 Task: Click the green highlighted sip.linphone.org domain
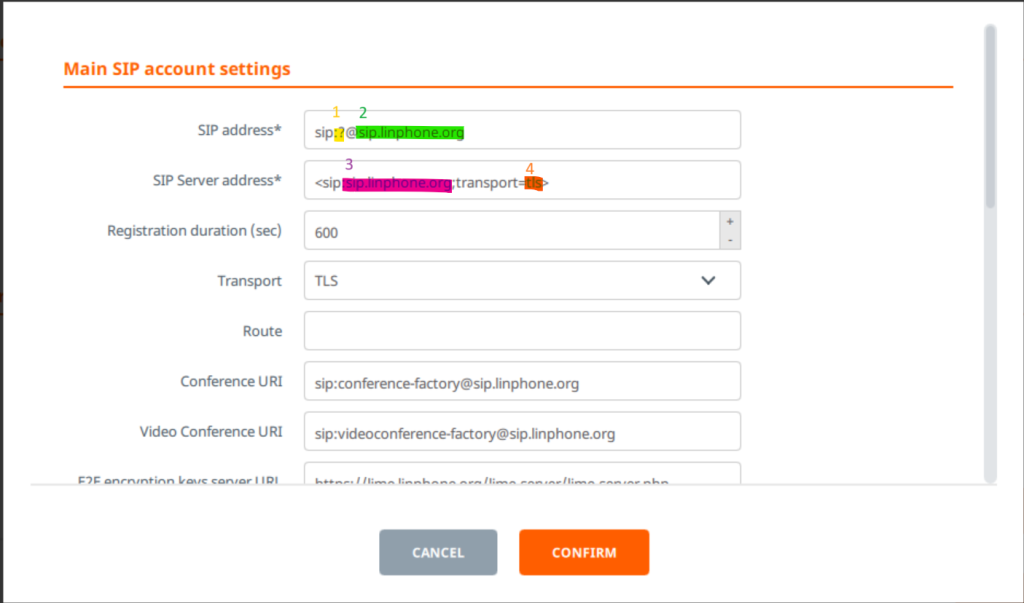click(x=411, y=132)
